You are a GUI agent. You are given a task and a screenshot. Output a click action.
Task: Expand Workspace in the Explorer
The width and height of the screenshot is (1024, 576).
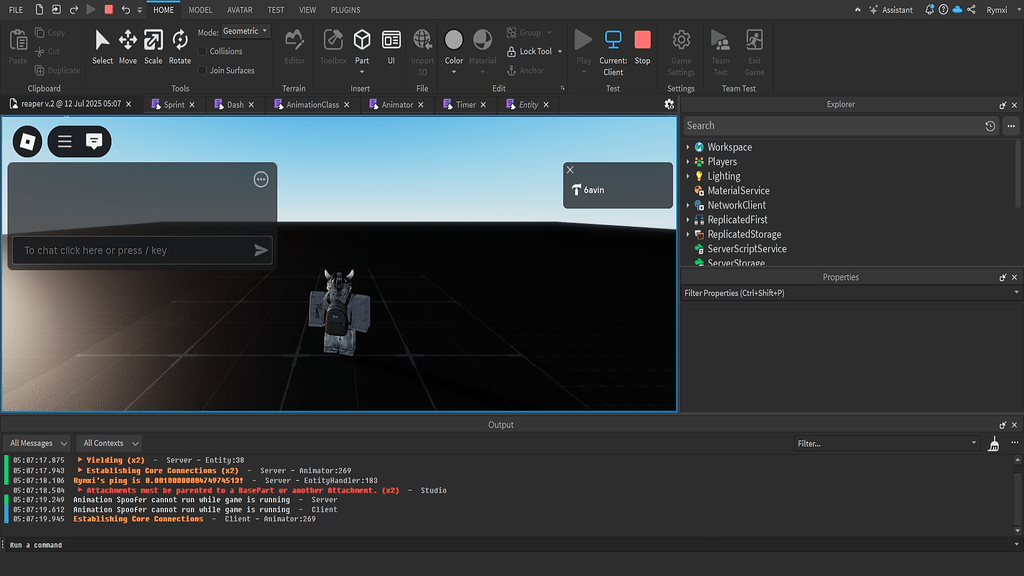pyautogui.click(x=689, y=146)
